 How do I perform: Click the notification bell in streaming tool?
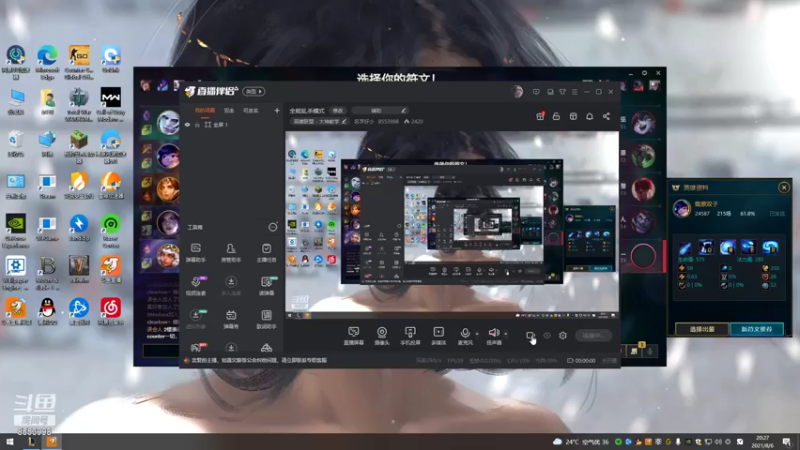click(x=589, y=116)
